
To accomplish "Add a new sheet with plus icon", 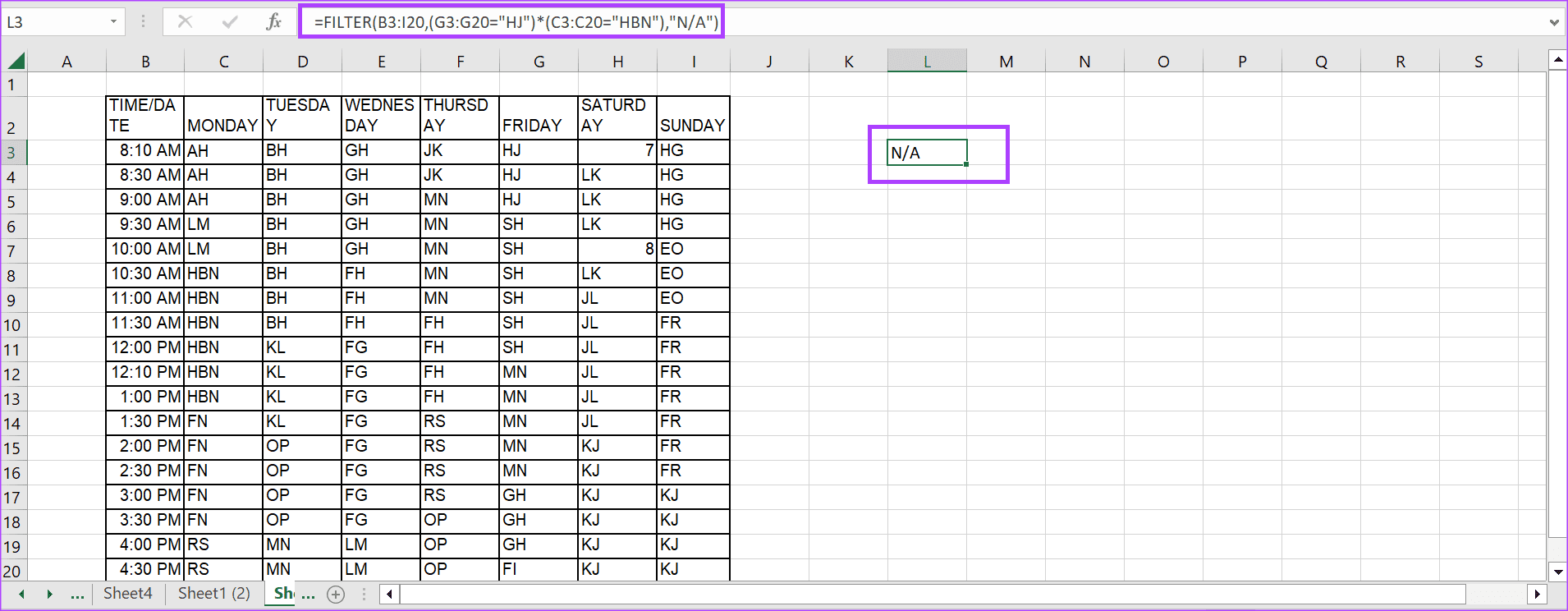I will click(336, 595).
